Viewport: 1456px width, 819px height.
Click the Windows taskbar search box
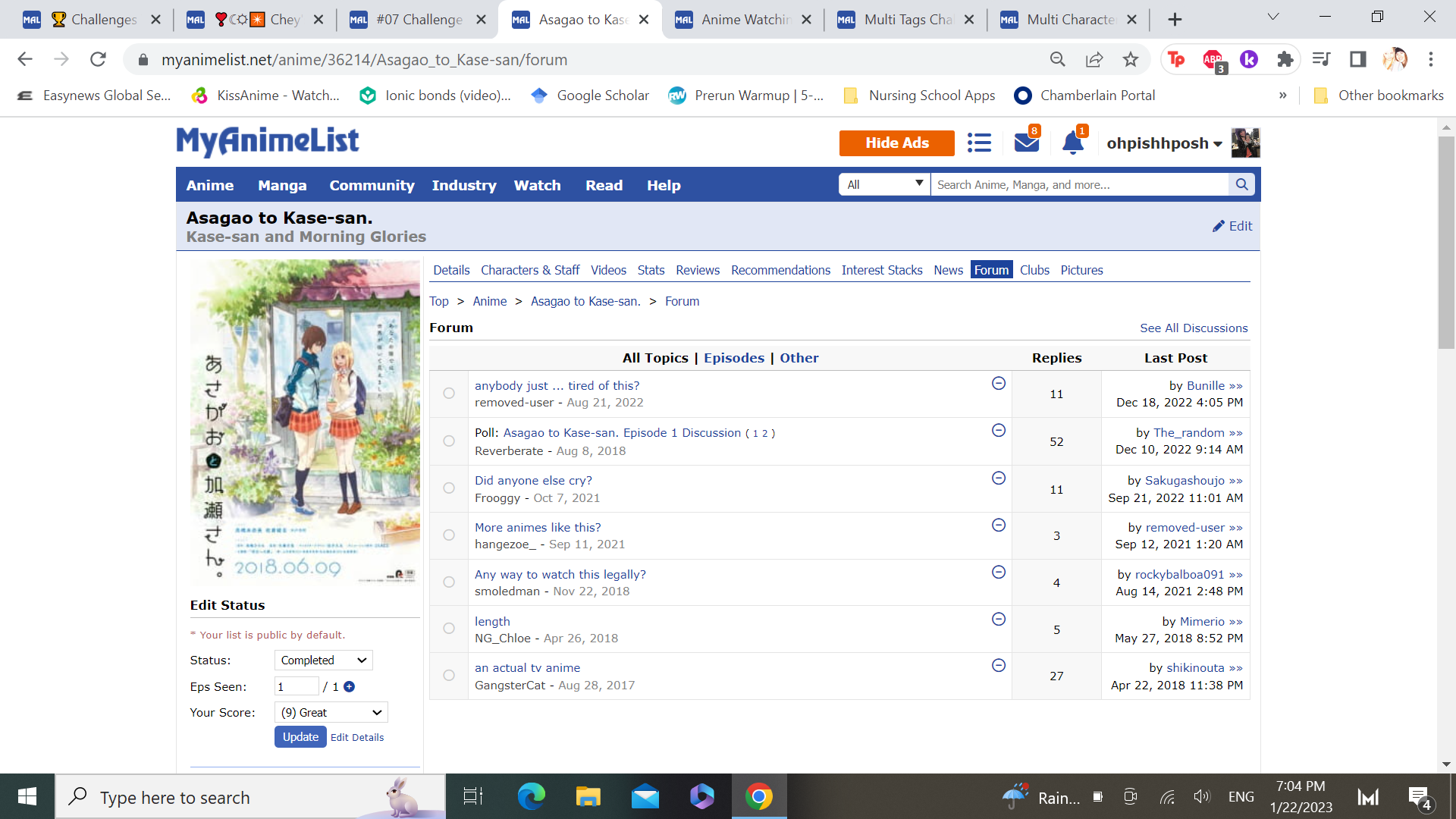click(x=250, y=797)
